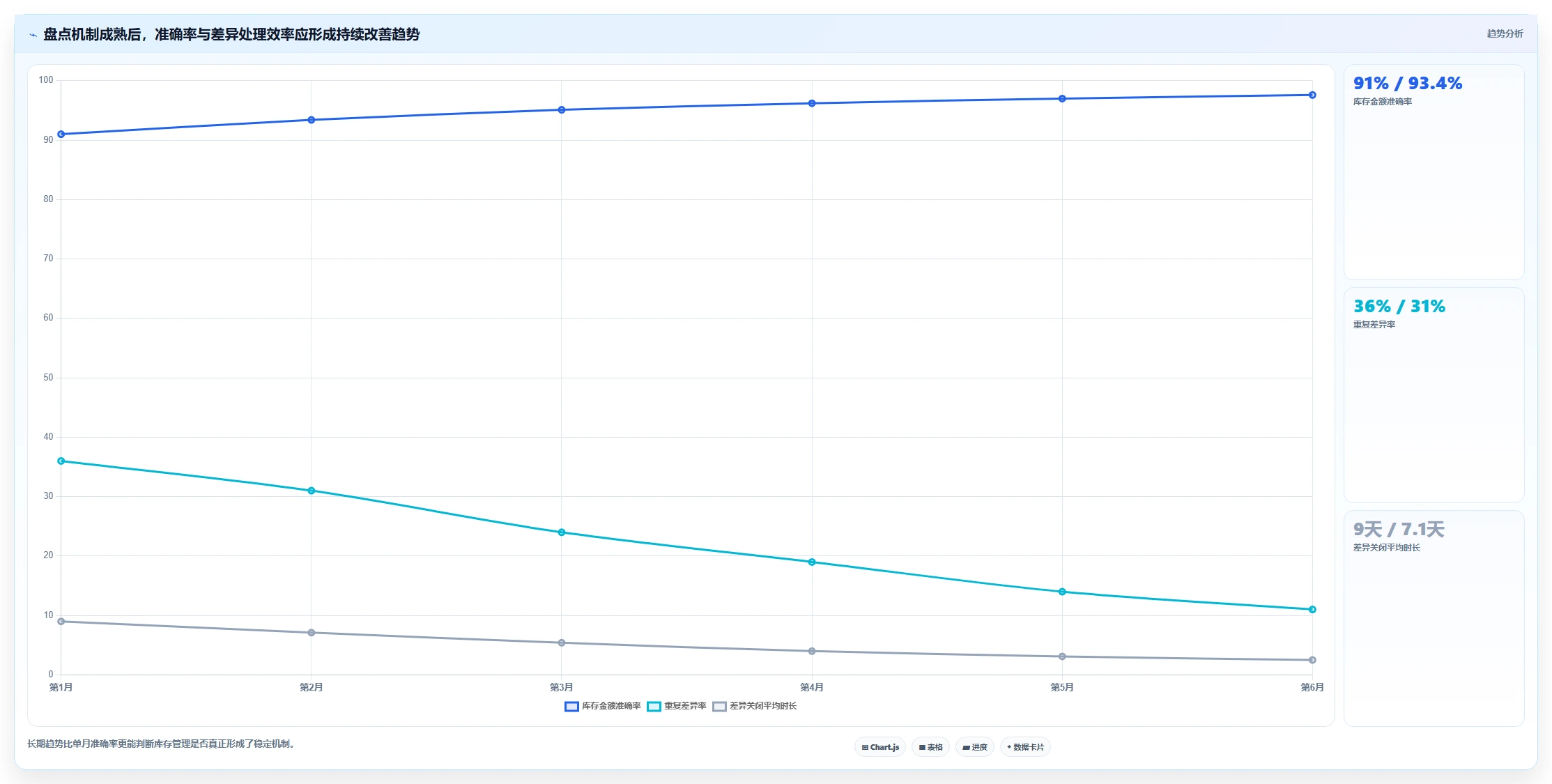The image size is (1552, 784).
Task: Click the 库存金额准确率 data point at 第2月
Action: (x=312, y=120)
